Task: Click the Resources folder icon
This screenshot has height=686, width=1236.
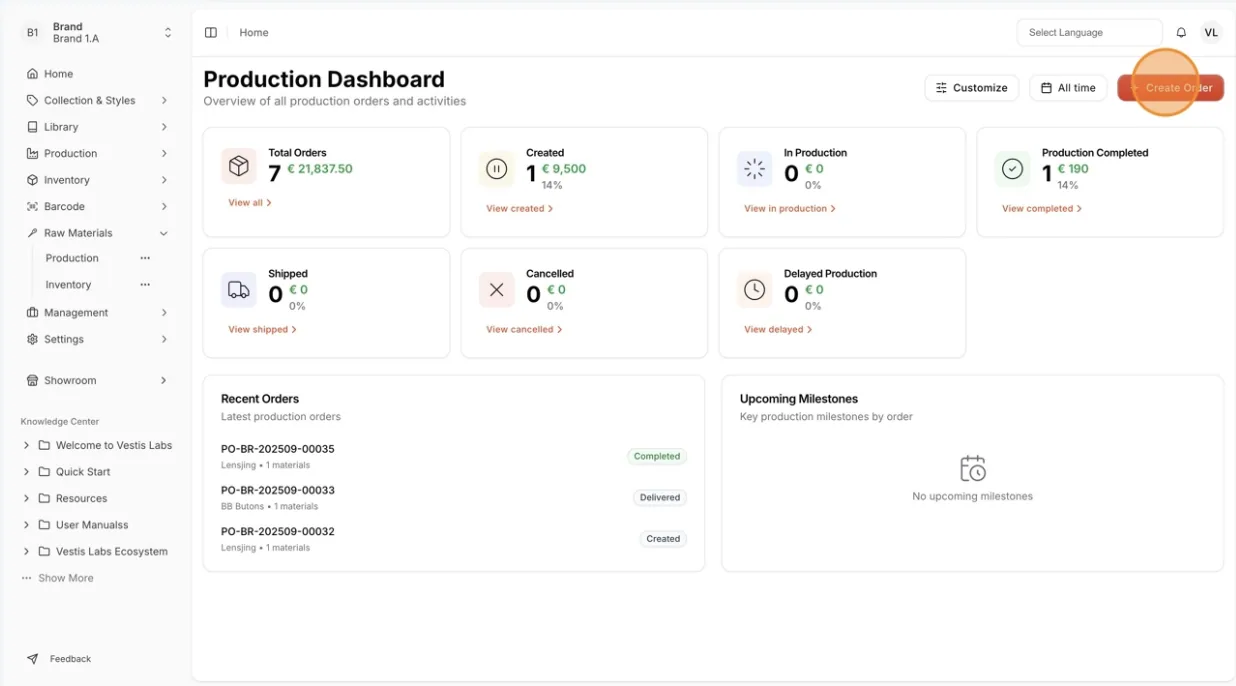Action: tap(44, 498)
